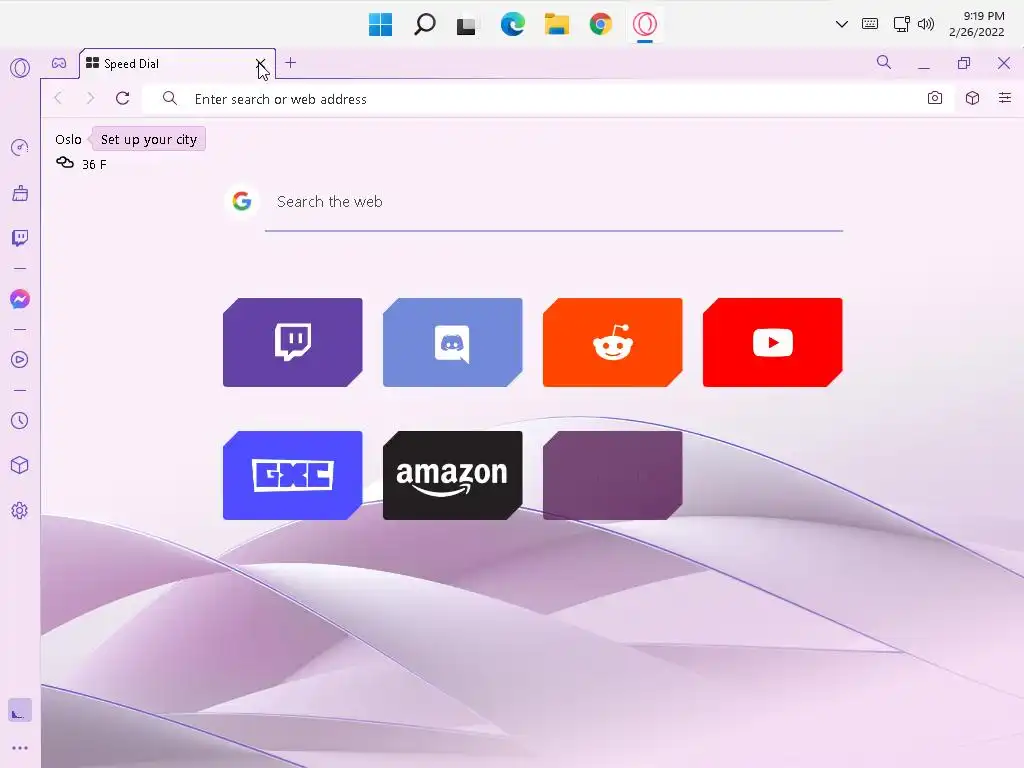Open Twitch panel in sidebar
Image resolution: width=1024 pixels, height=768 pixels.
tap(20, 238)
